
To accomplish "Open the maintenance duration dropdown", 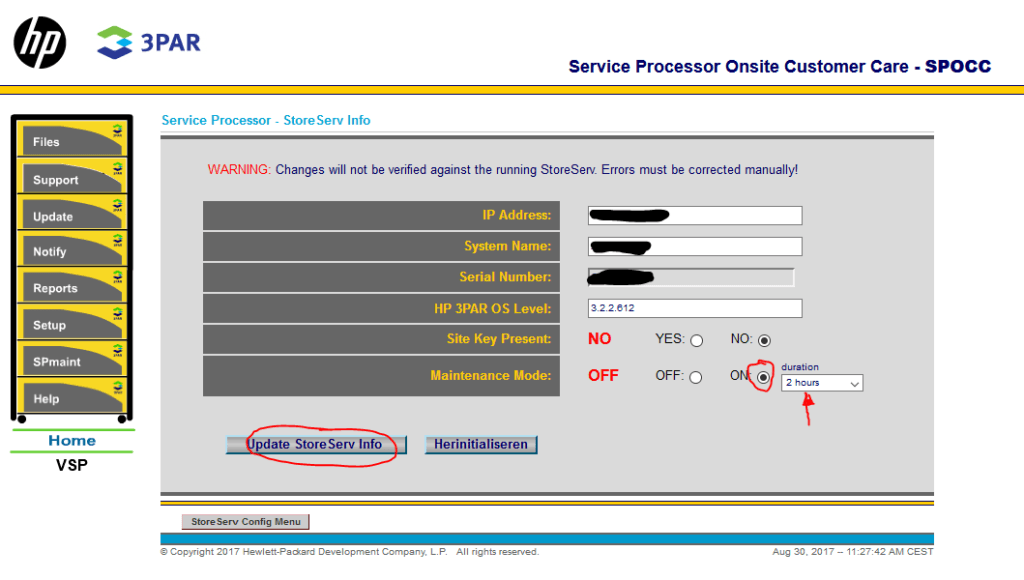I will [x=822, y=383].
